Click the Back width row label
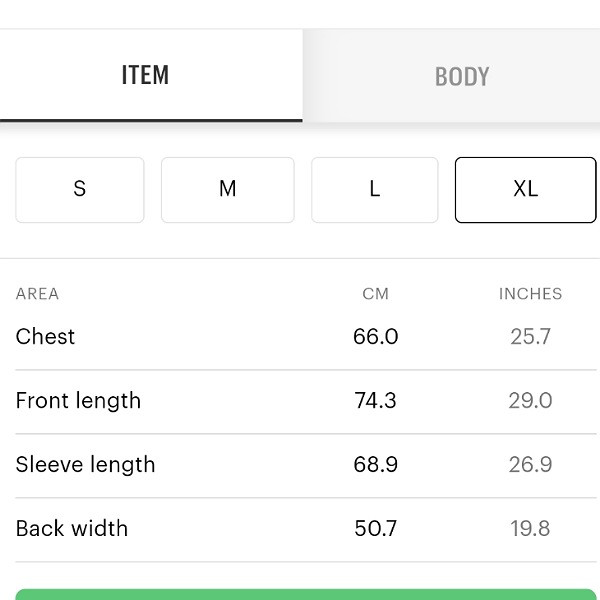The image size is (600, 600). point(72,529)
